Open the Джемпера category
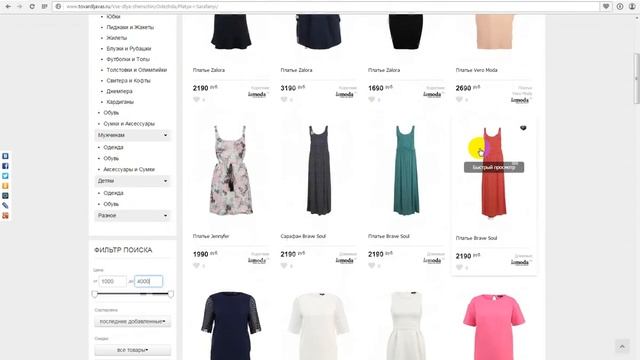The width and height of the screenshot is (640, 360). (x=119, y=91)
